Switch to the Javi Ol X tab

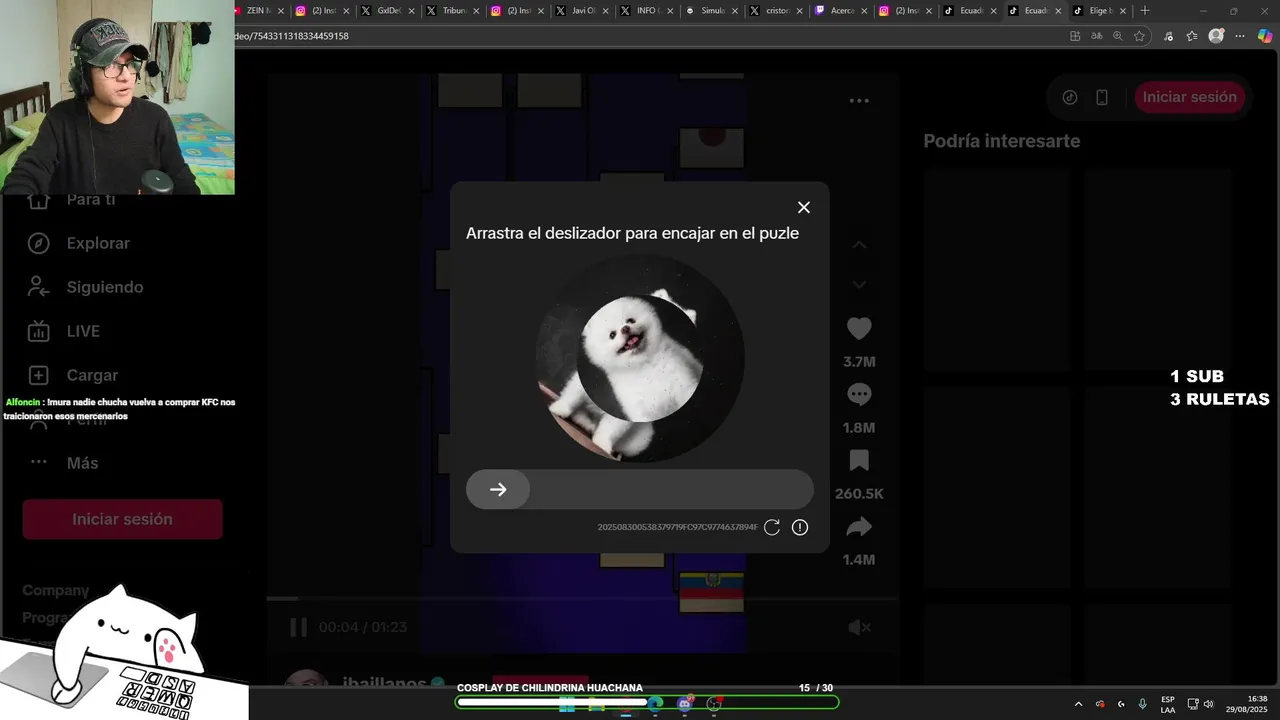click(x=582, y=11)
